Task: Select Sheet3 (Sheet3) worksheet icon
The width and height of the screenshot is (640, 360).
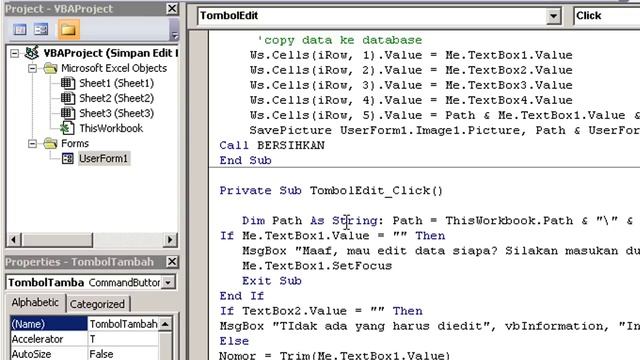Action: 68,113
